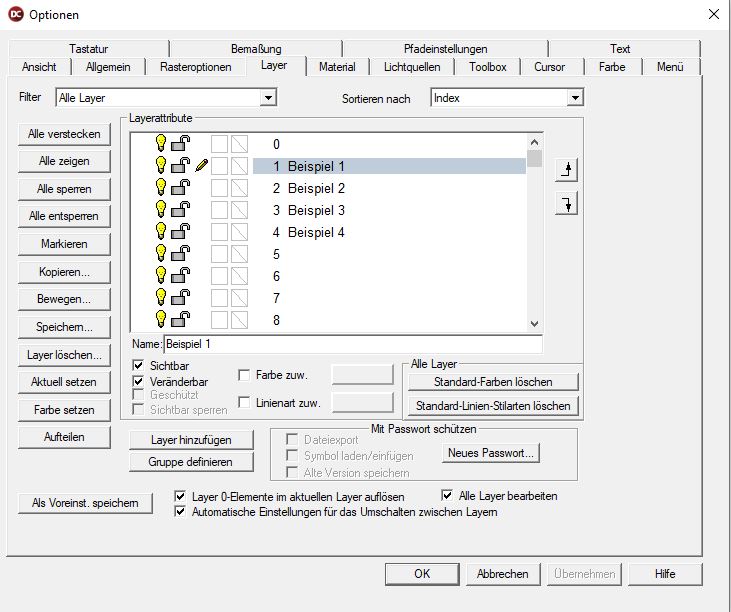Uncheck the Sichtbar checkbox
731x612 pixels.
[x=139, y=366]
